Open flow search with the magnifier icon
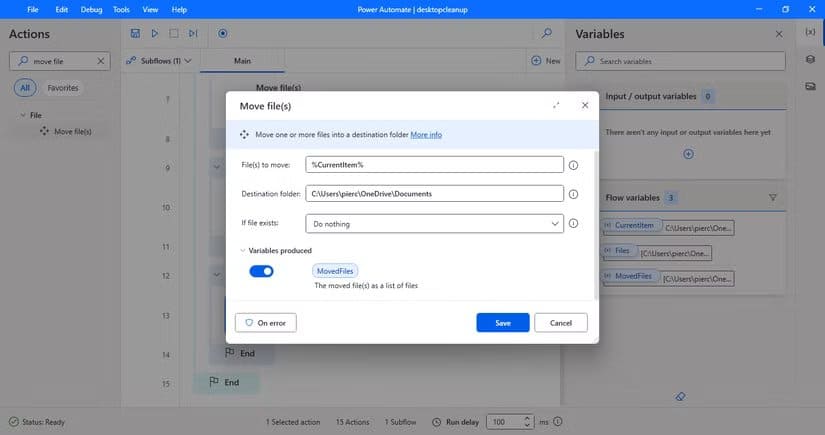 (547, 33)
